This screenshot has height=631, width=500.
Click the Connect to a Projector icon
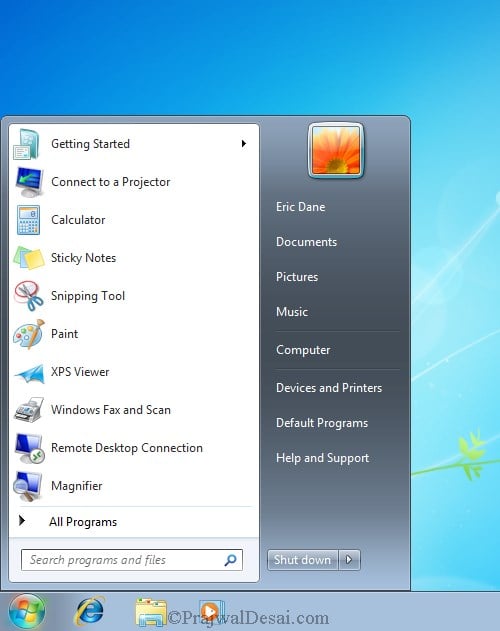[x=29, y=182]
